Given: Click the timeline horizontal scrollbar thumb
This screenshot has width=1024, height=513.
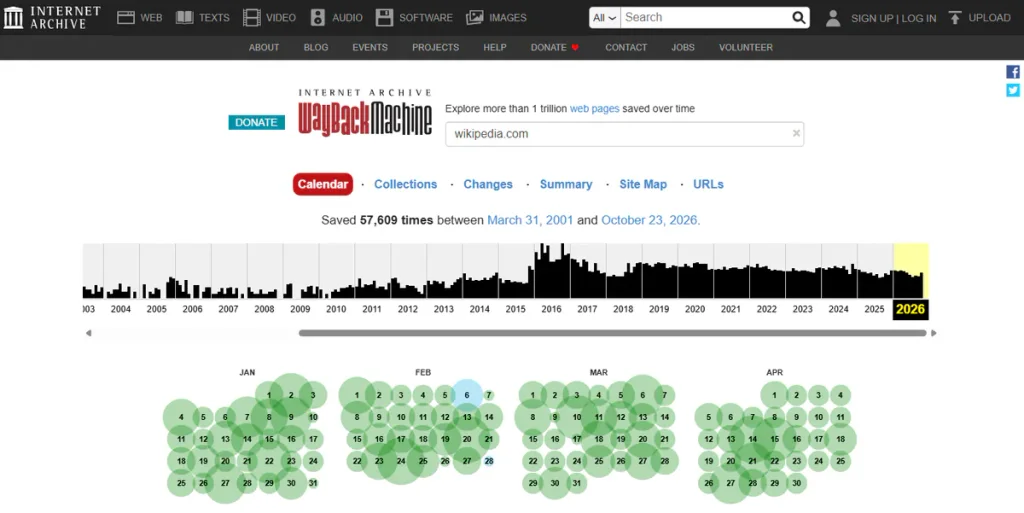Looking at the screenshot, I should point(613,333).
